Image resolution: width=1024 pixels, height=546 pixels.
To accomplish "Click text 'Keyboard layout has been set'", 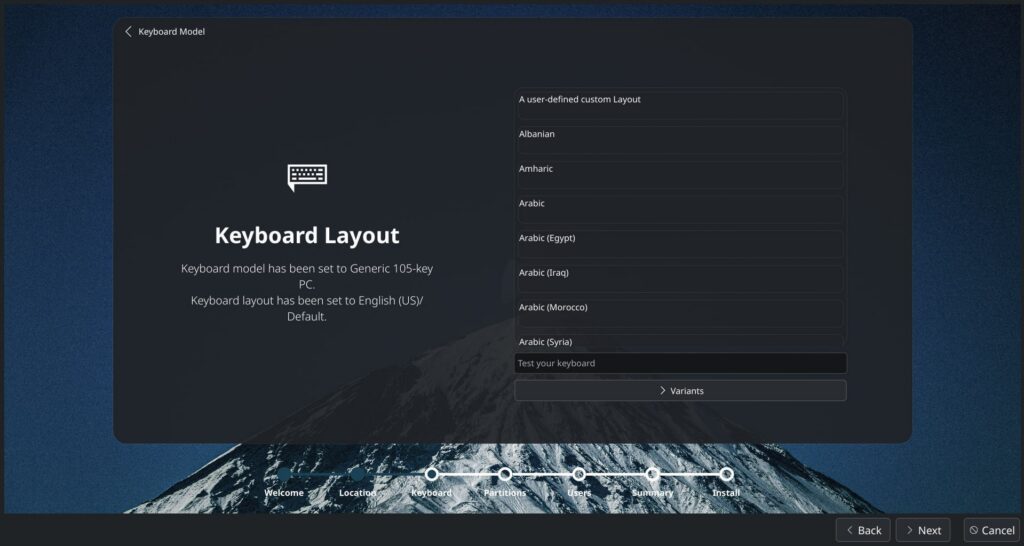I will (264, 300).
